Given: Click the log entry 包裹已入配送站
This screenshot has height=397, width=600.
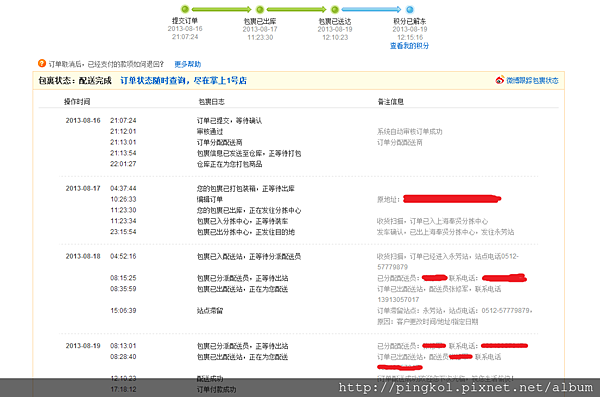Looking at the screenshot, I should (x=249, y=256).
